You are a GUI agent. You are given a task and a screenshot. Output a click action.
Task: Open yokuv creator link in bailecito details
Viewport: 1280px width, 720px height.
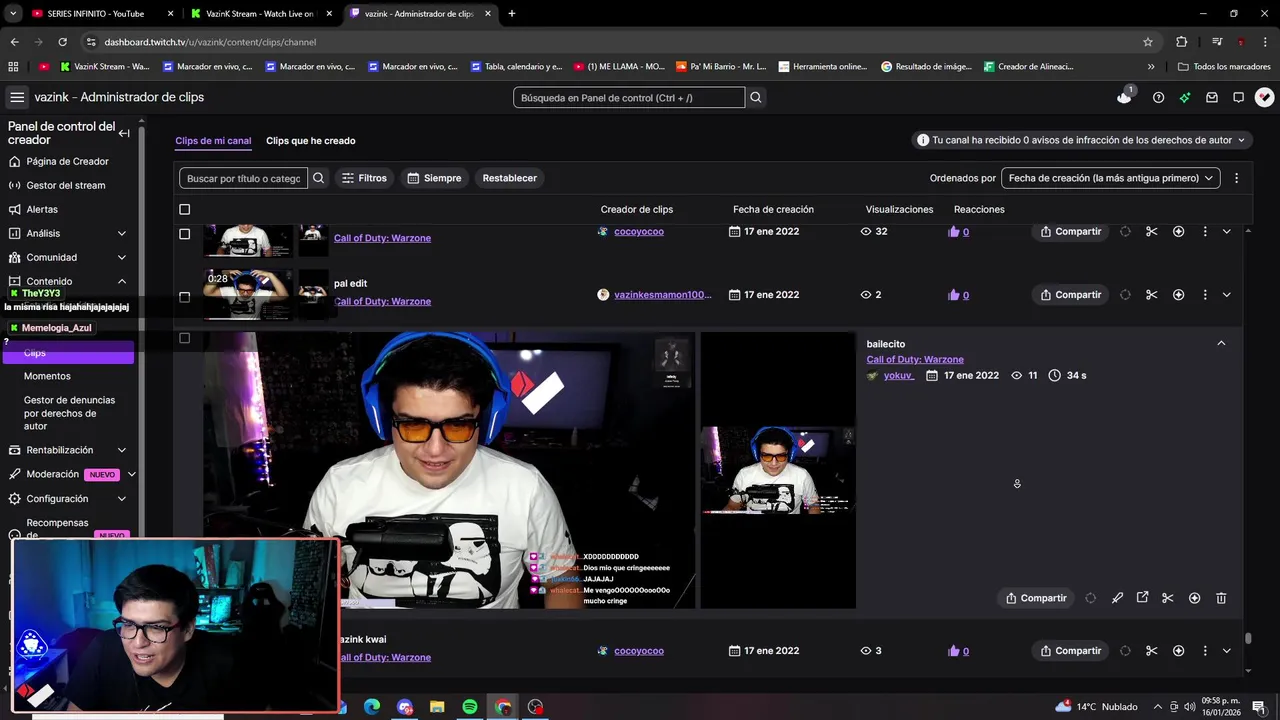tap(899, 375)
